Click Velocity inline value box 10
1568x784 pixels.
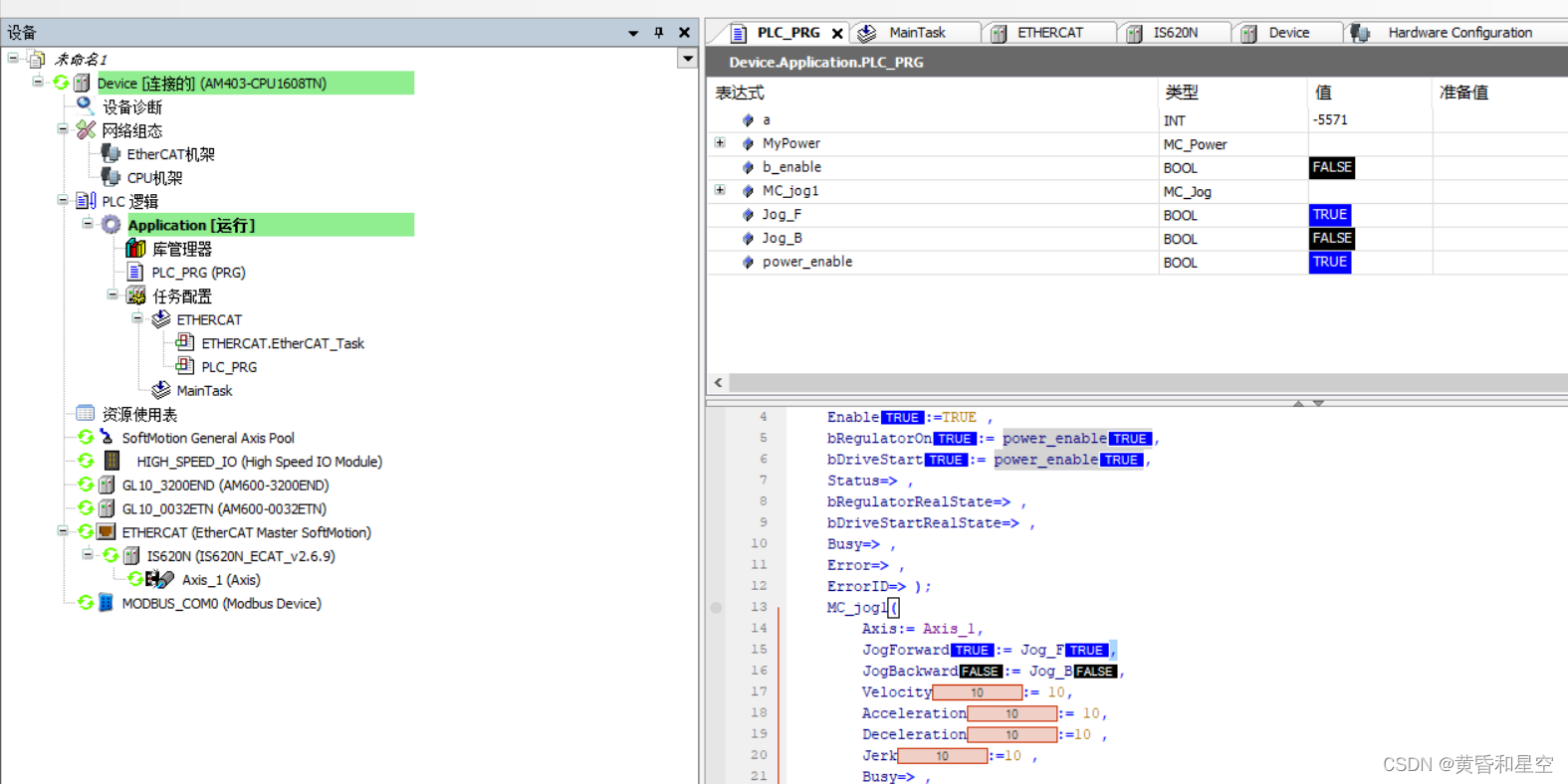point(978,692)
